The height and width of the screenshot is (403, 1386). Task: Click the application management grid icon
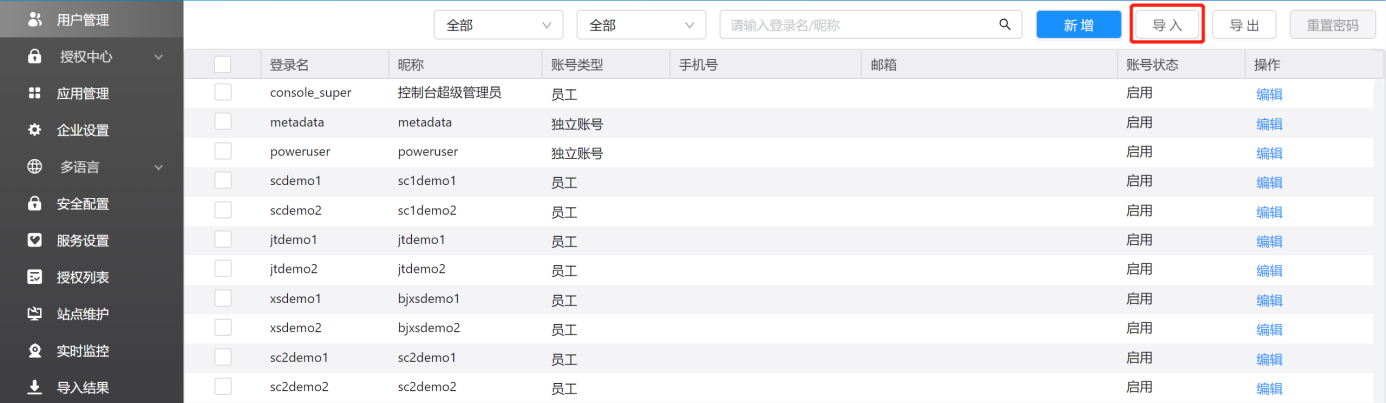click(35, 93)
